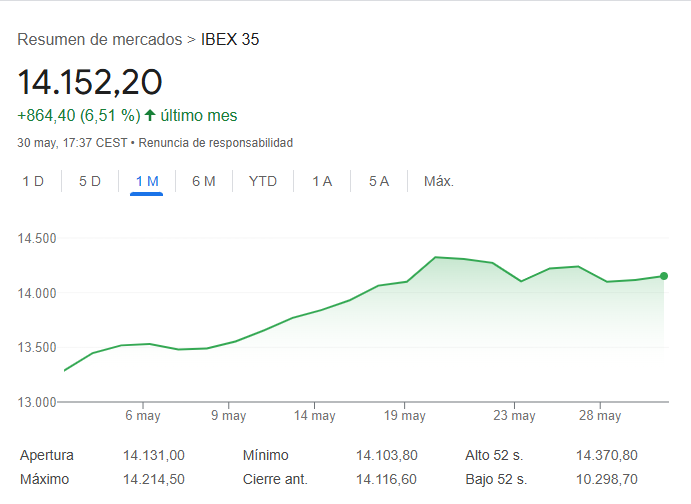Select the 5 A range tab
The height and width of the screenshot is (504, 691).
[378, 181]
